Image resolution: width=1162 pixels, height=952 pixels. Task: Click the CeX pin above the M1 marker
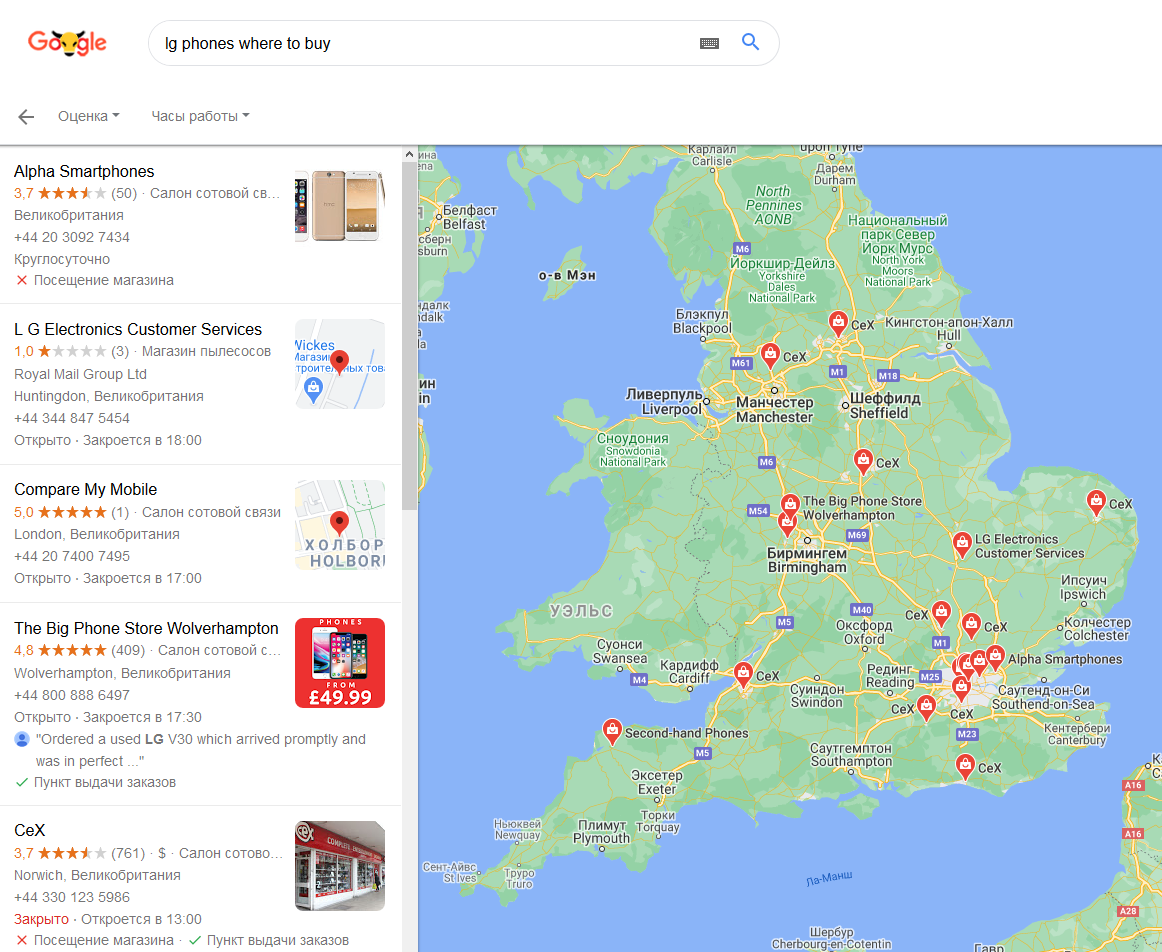coord(941,613)
